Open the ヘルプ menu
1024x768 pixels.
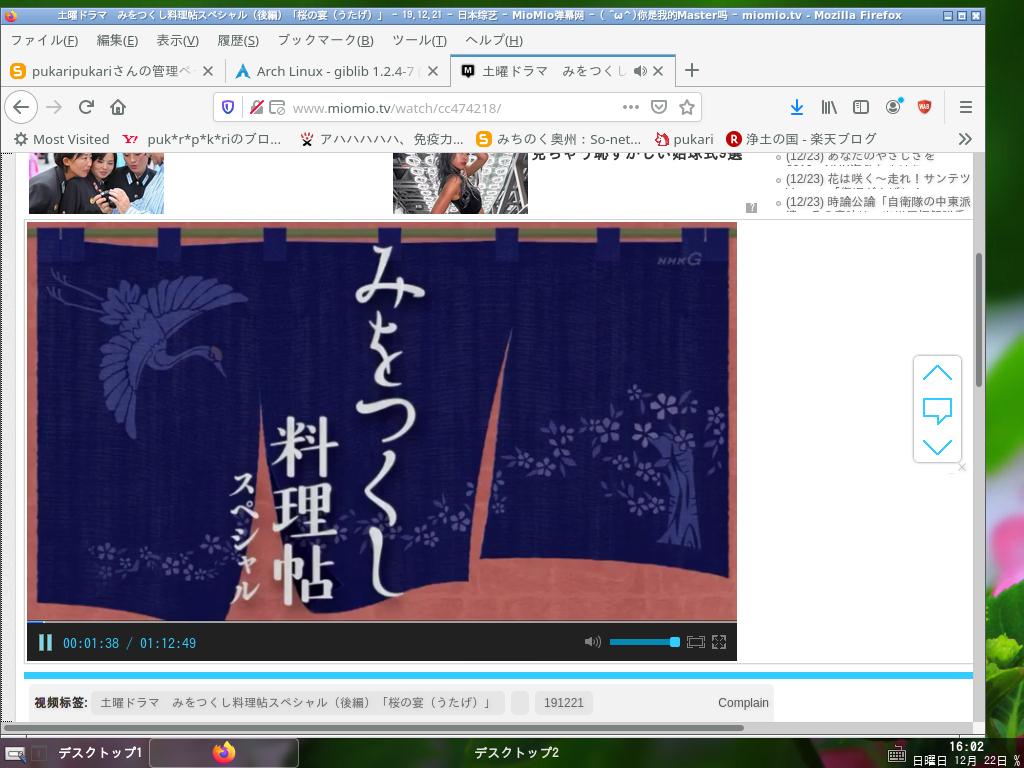tap(494, 40)
